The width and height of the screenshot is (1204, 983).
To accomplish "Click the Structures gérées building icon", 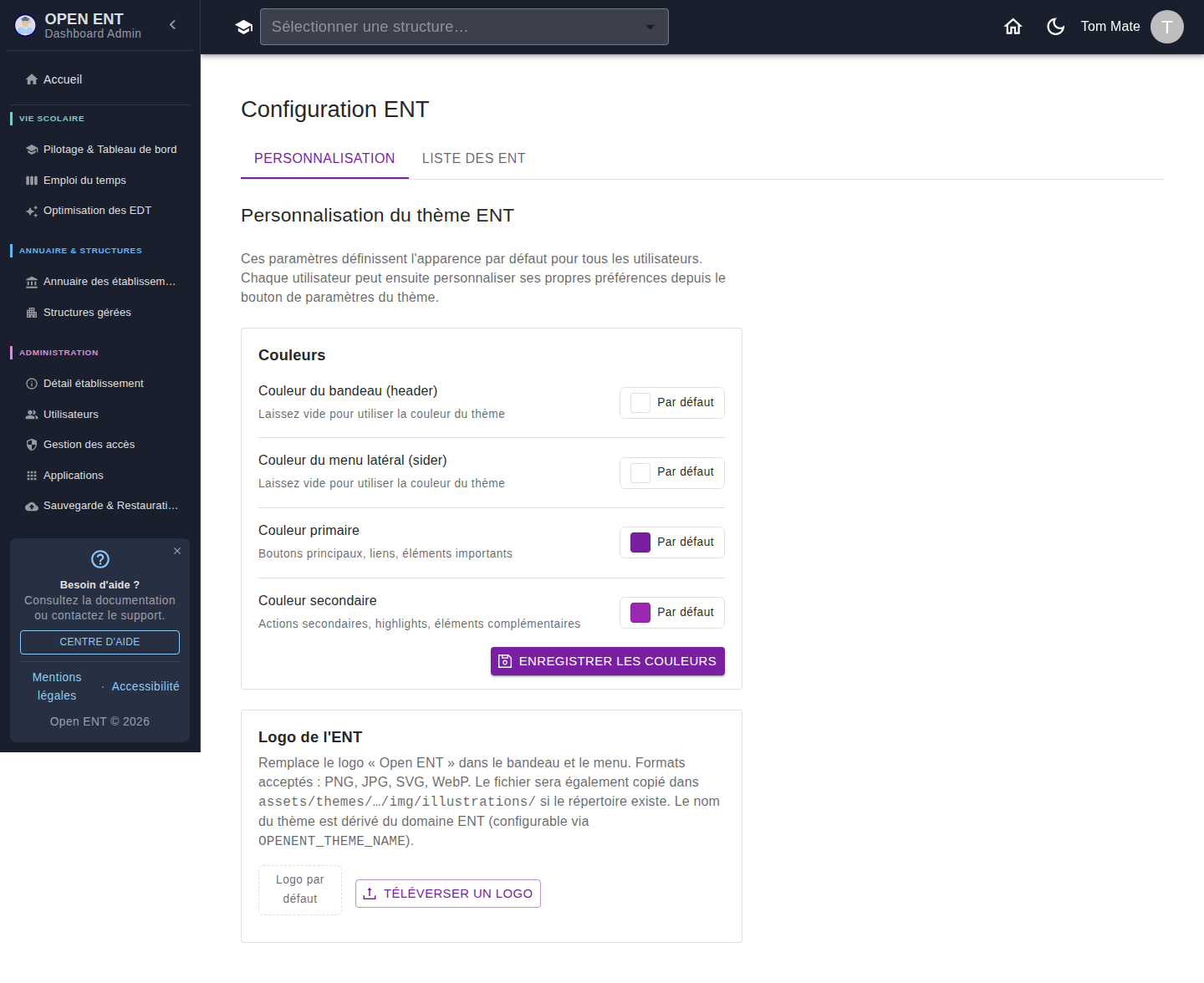I will point(32,313).
